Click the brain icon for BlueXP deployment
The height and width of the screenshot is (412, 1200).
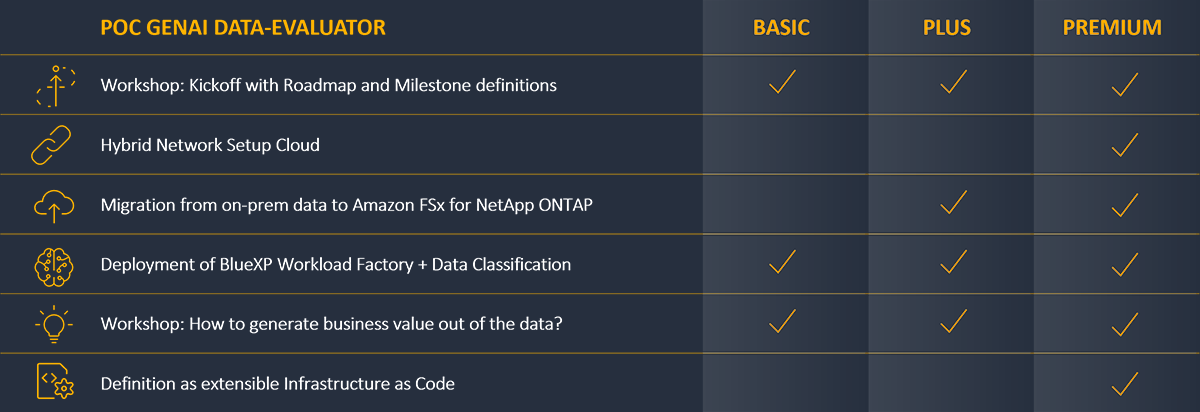(x=50, y=264)
